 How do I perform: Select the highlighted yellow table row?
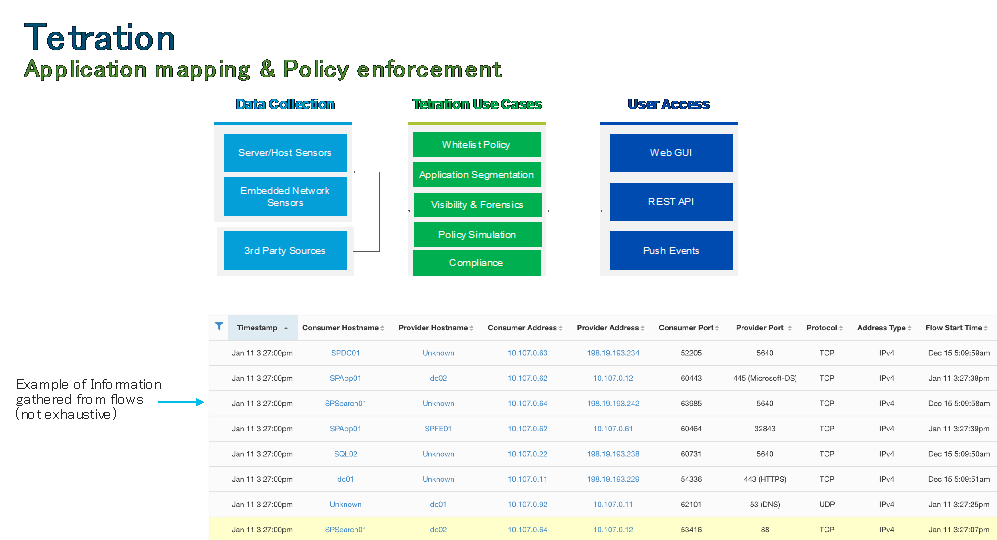[603, 529]
